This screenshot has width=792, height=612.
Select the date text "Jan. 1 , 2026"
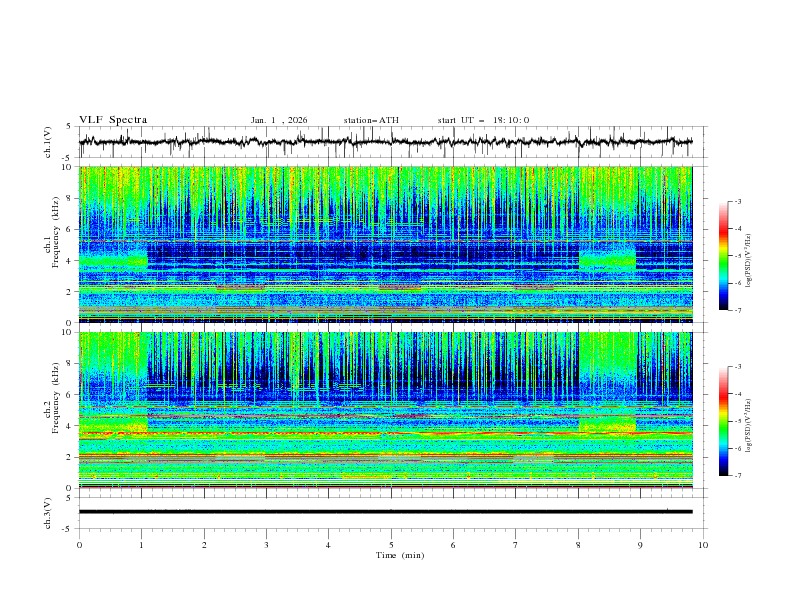pyautogui.click(x=279, y=120)
